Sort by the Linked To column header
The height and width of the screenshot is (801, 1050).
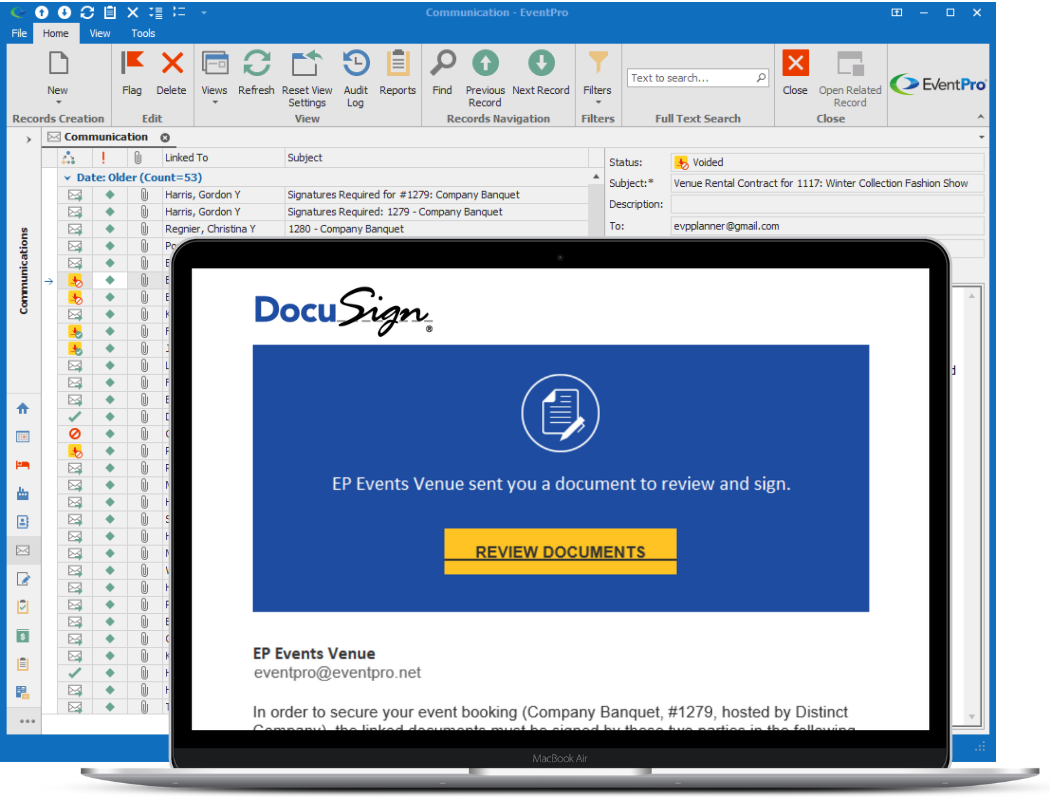point(224,157)
